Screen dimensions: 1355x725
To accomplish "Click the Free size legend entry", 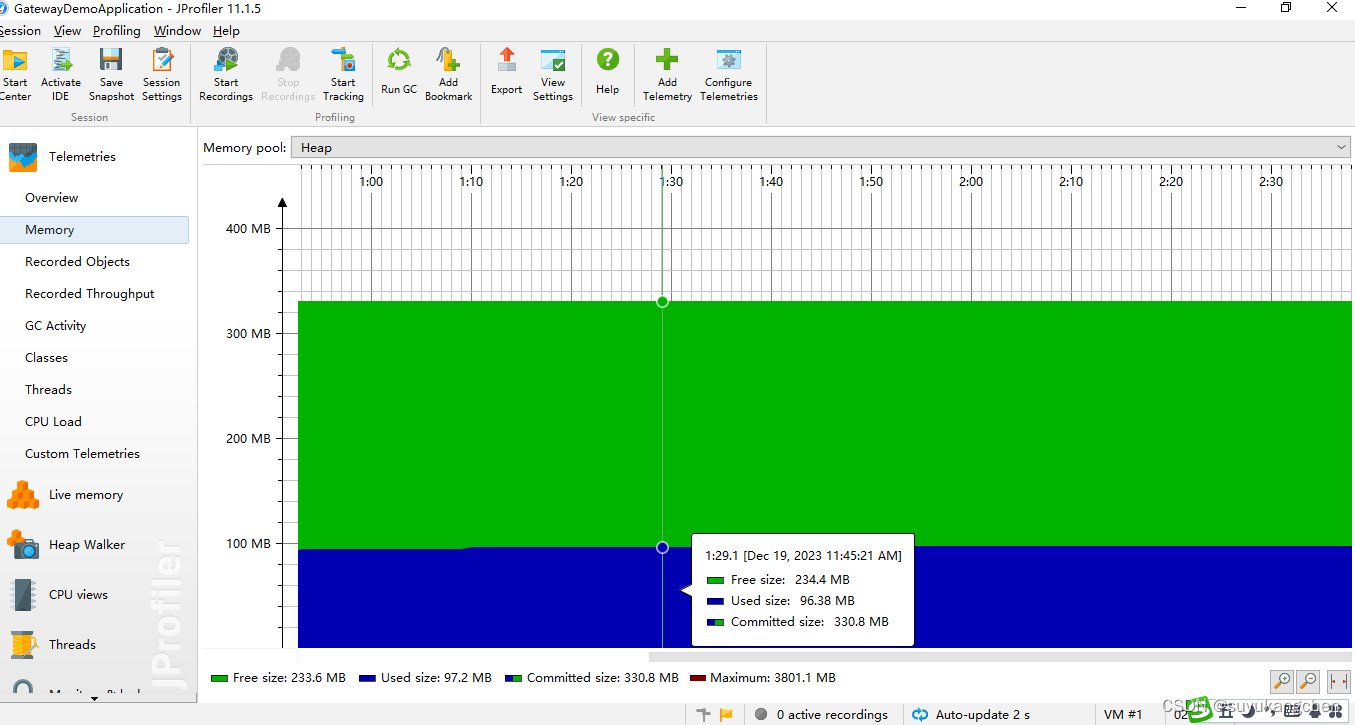I will (279, 678).
